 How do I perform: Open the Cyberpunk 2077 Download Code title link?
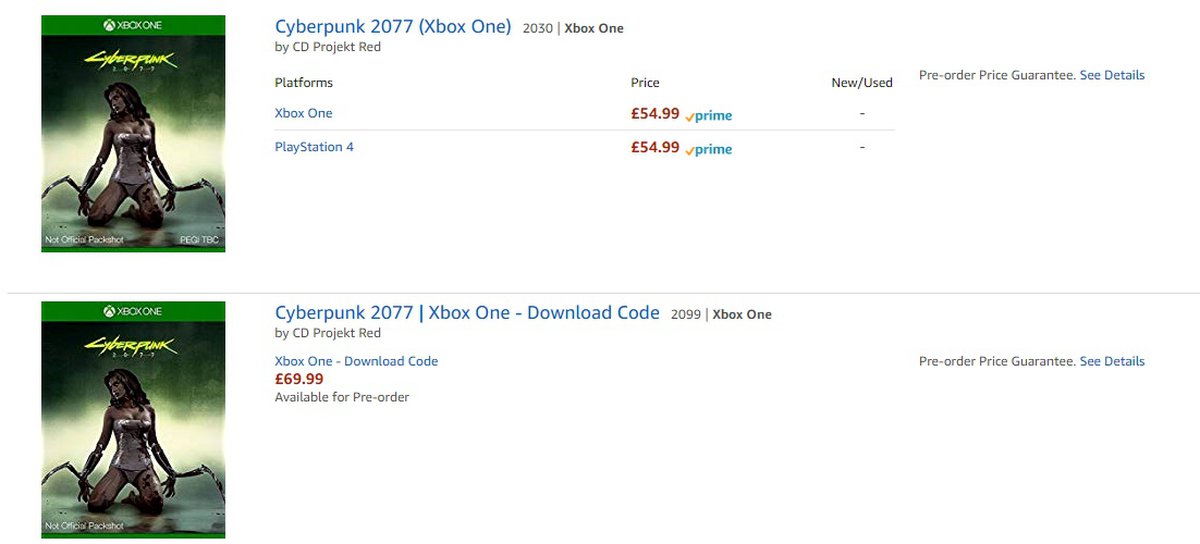pos(467,313)
